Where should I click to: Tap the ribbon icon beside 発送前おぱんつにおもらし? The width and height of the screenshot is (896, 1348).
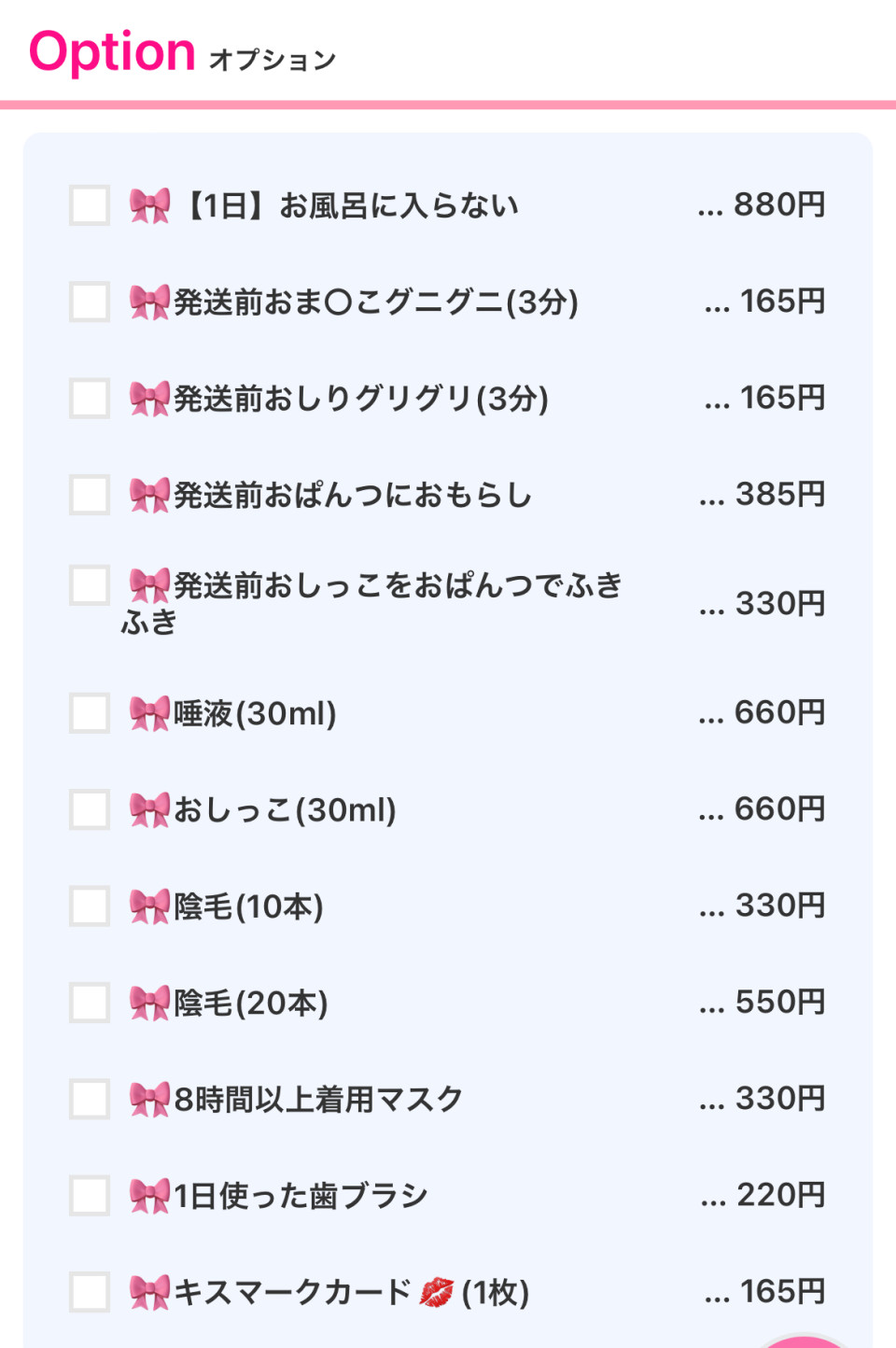coord(149,495)
